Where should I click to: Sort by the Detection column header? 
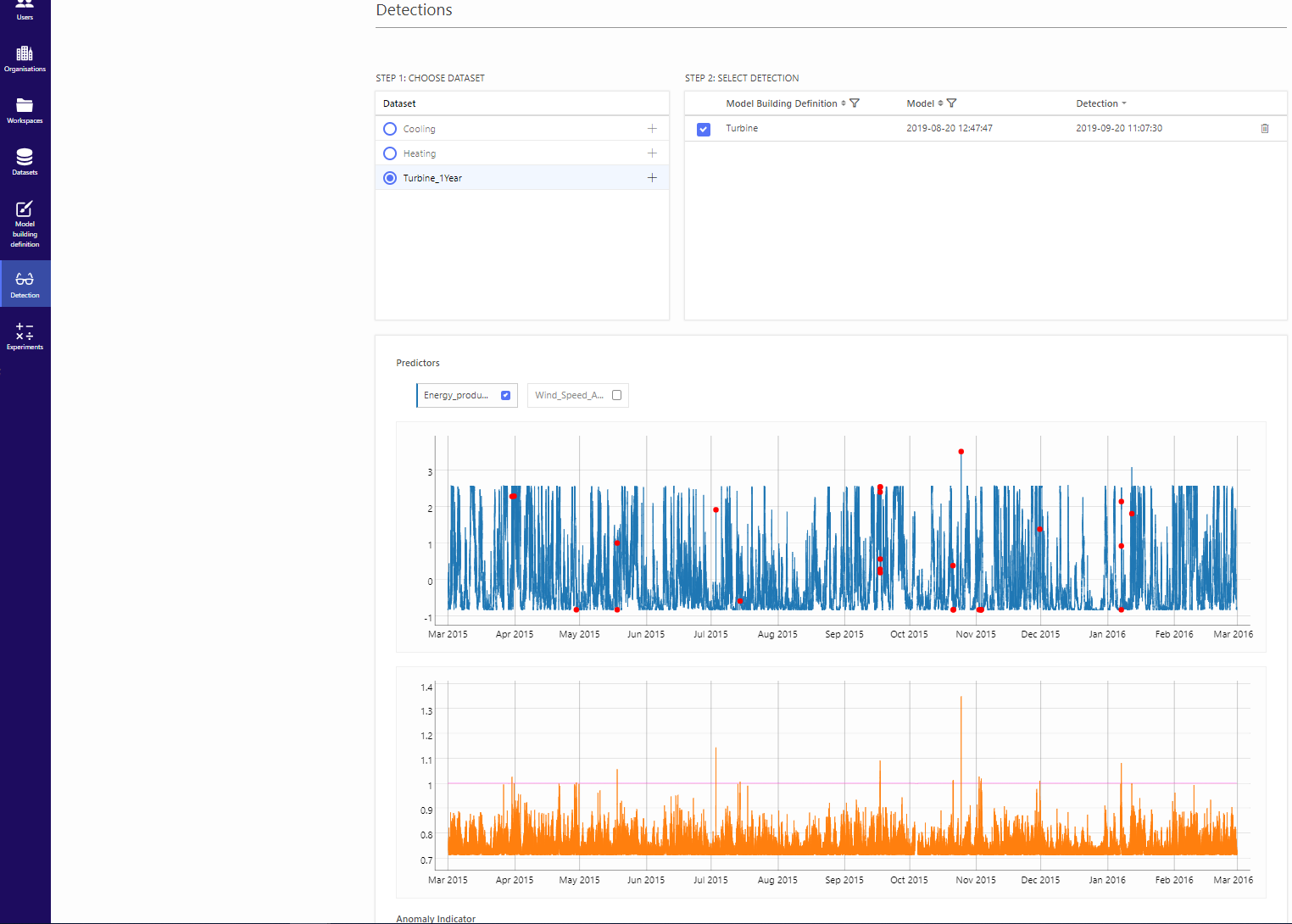pyautogui.click(x=1101, y=103)
